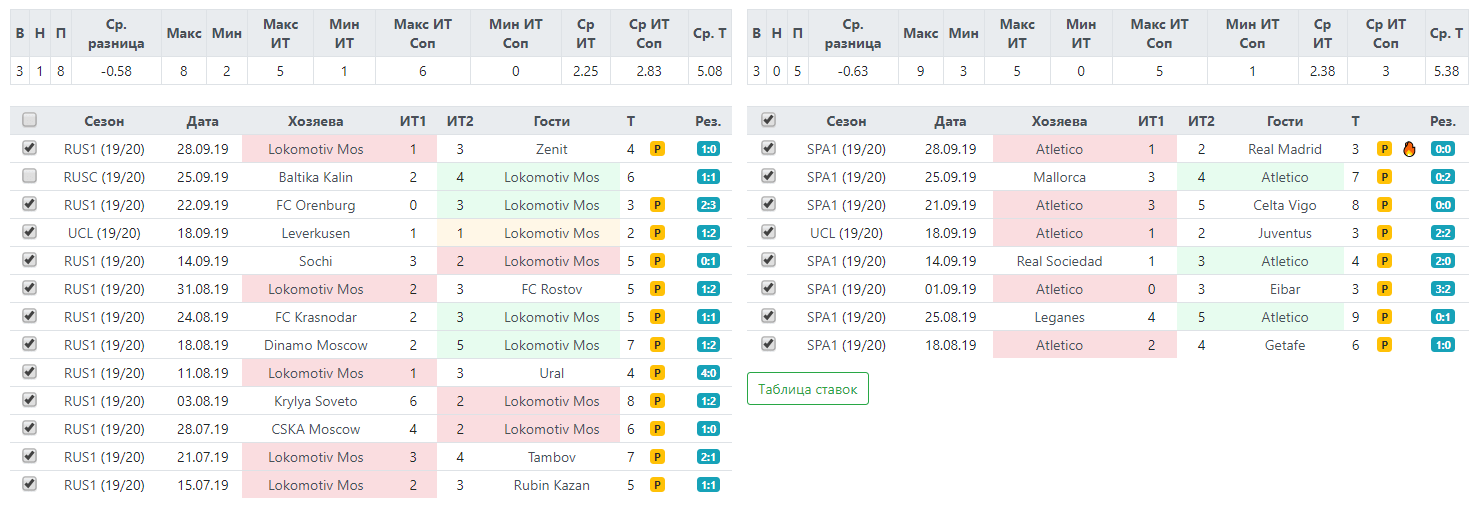Viewport: 1483px width, 505px height.
Task: Uncheck the Juventus match checkbox
Action: [x=768, y=232]
